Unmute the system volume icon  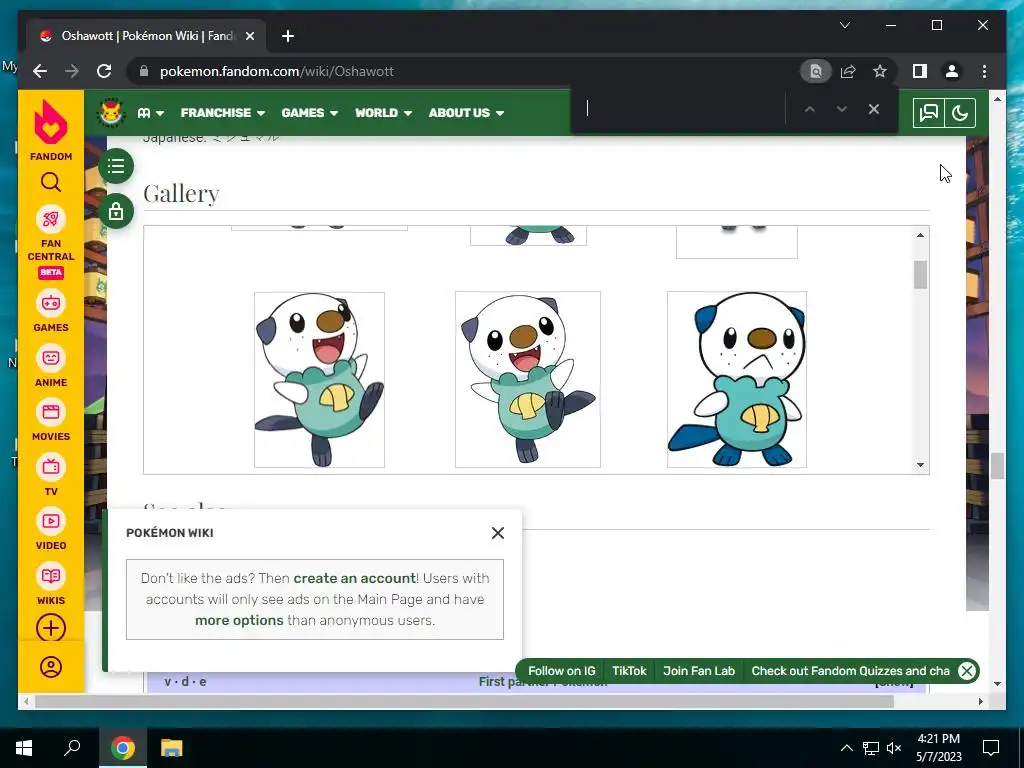(x=894, y=748)
